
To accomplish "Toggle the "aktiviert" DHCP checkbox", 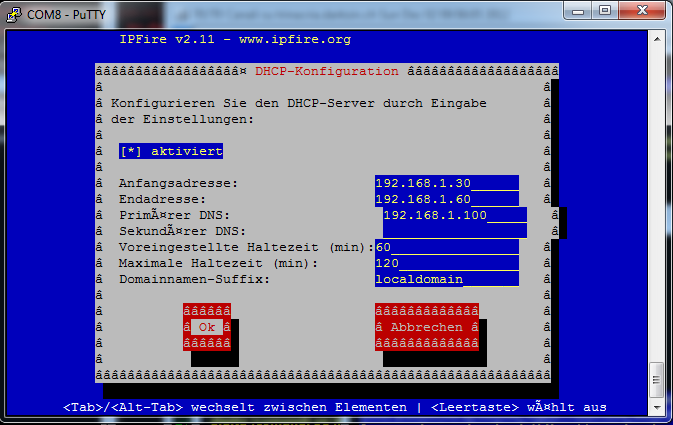I will coord(170,151).
